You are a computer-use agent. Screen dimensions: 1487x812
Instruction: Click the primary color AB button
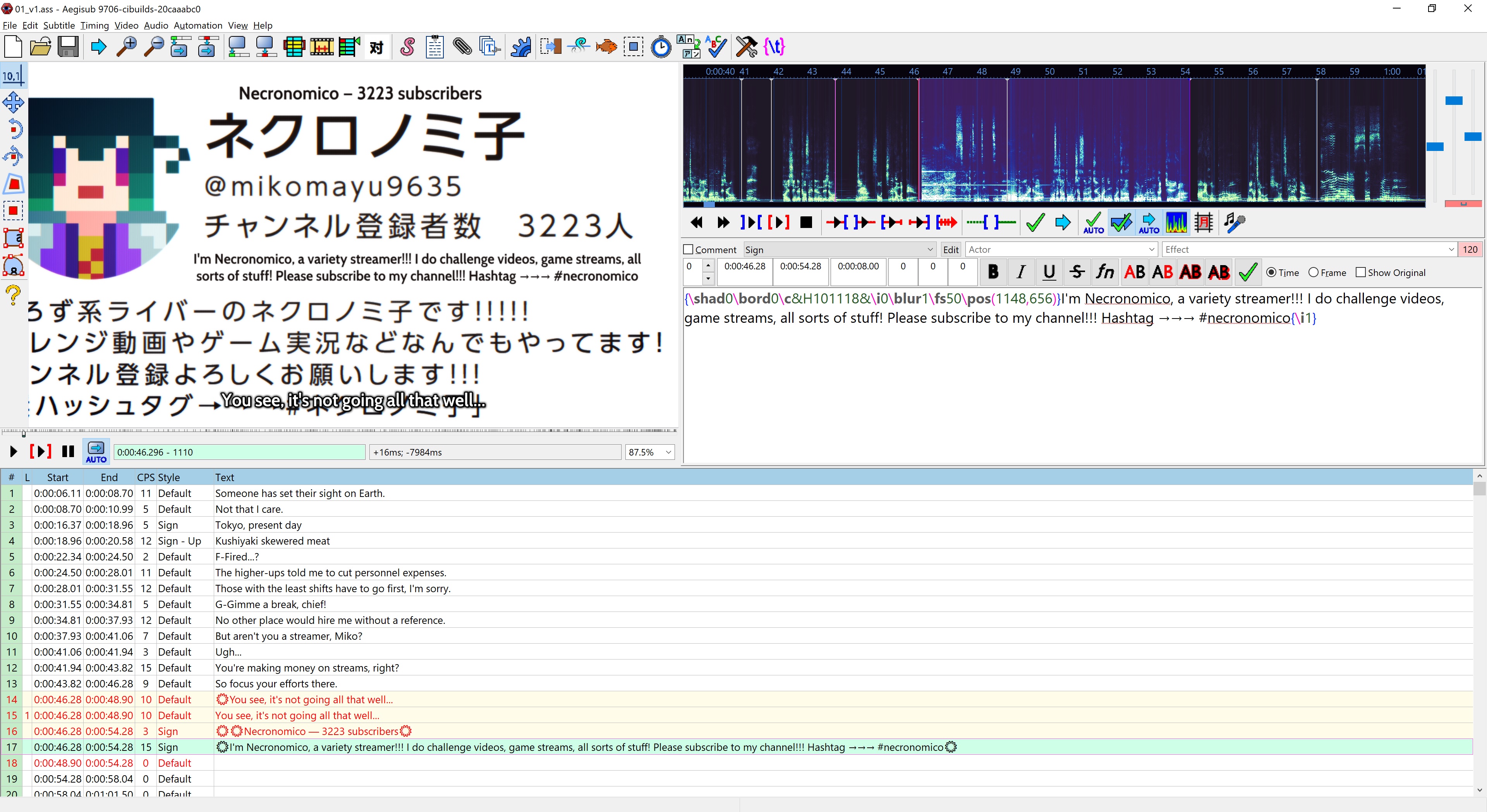pyautogui.click(x=1134, y=272)
